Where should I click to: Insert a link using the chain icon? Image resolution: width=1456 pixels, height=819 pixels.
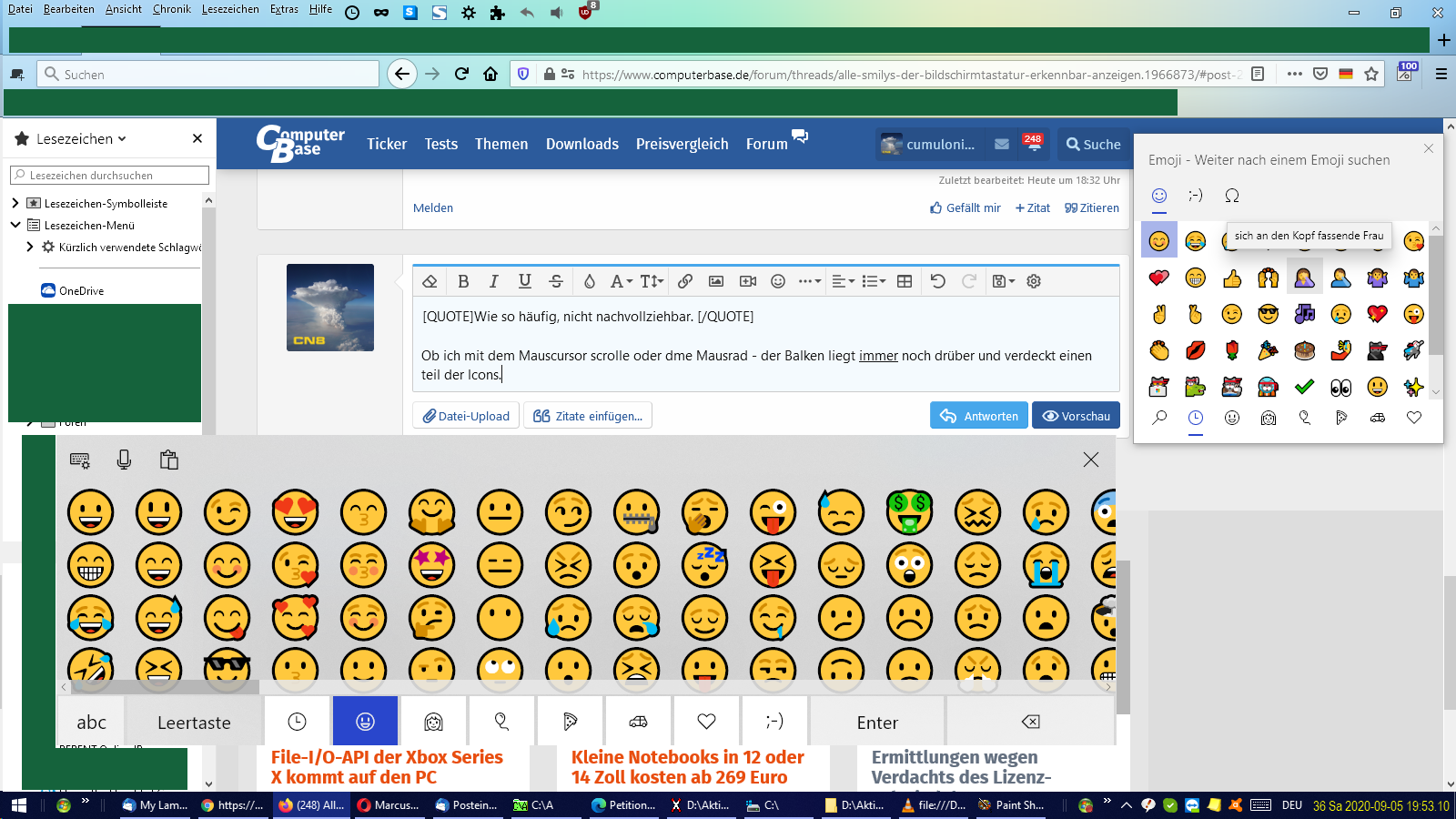click(685, 281)
